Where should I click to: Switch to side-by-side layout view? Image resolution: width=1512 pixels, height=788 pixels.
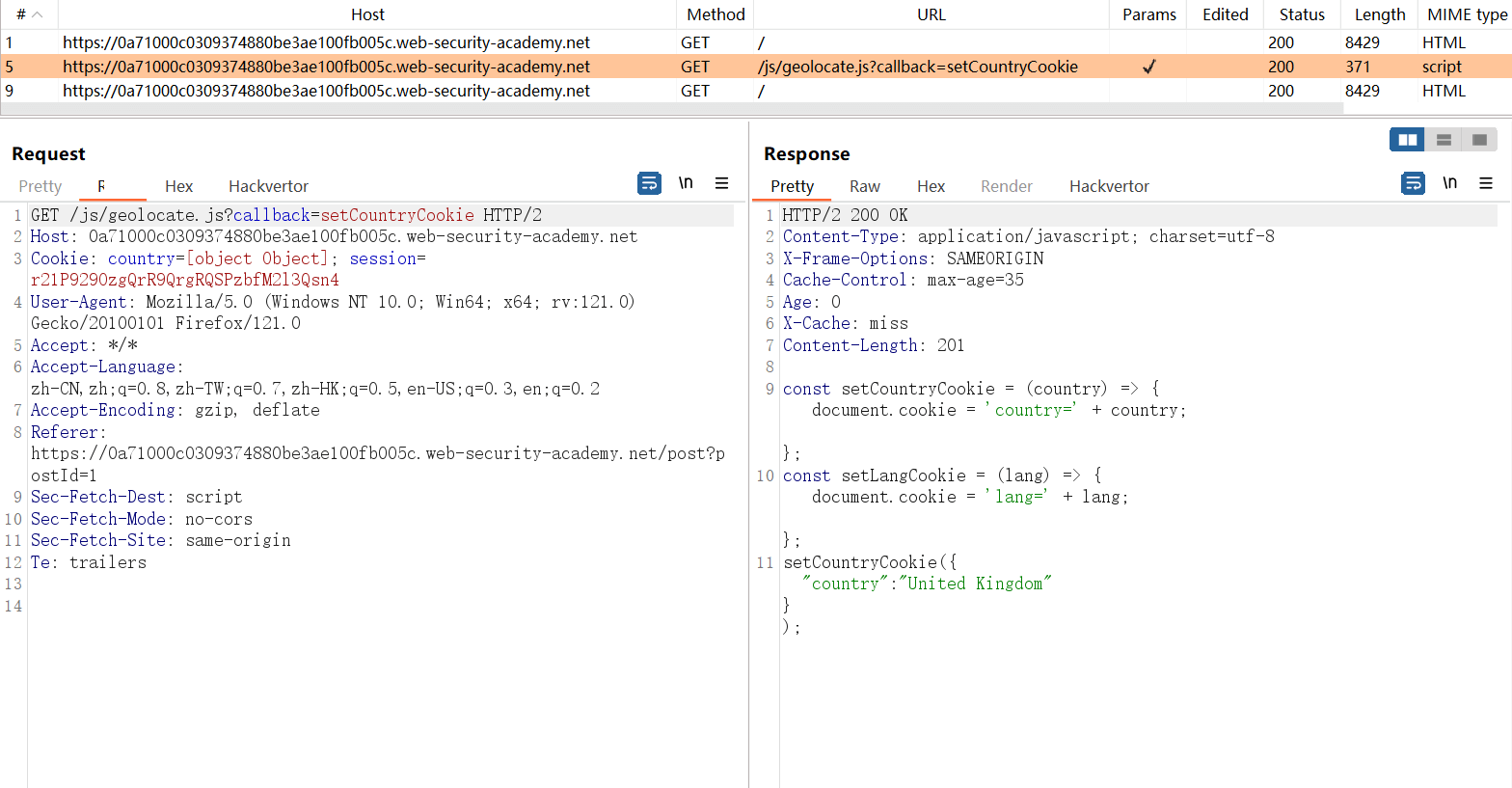tap(1408, 140)
